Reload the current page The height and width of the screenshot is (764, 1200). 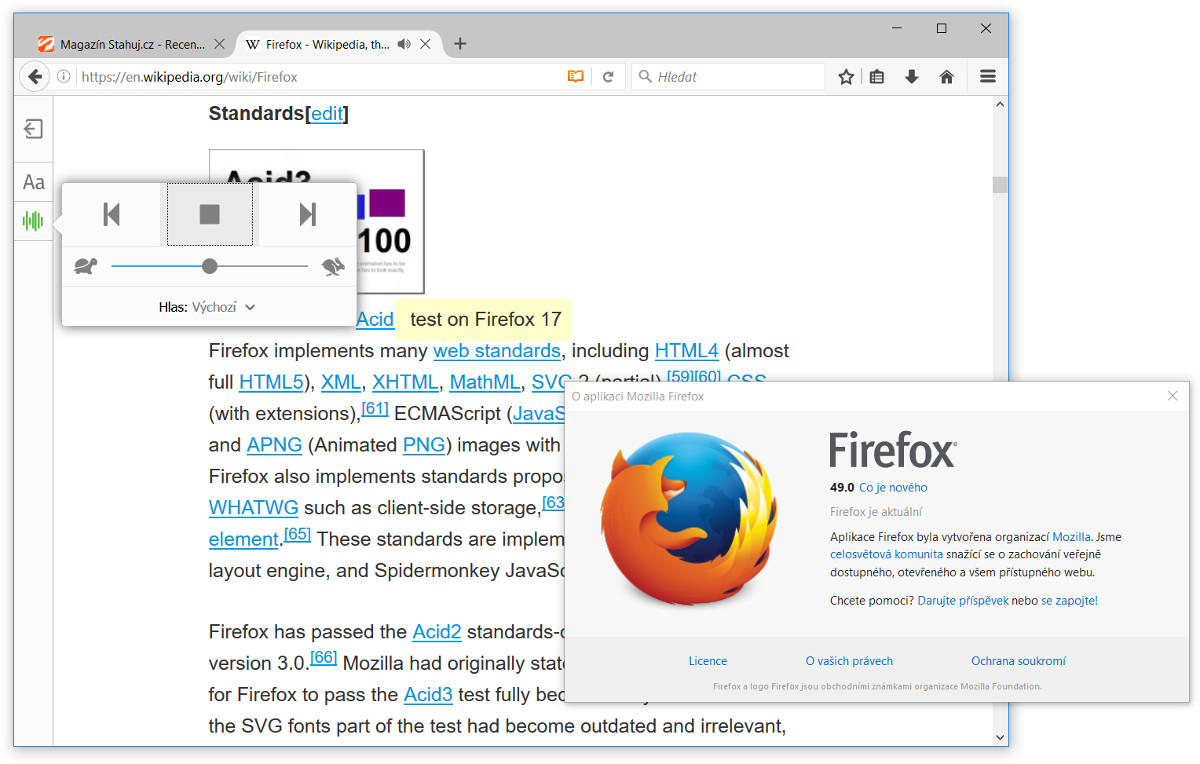coord(607,77)
